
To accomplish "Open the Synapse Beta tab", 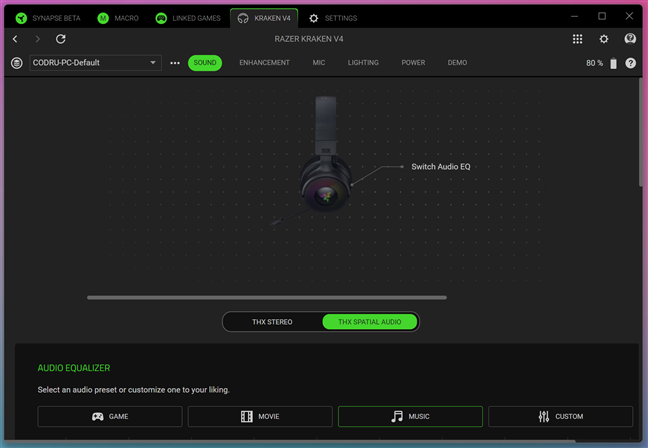I will (48, 18).
